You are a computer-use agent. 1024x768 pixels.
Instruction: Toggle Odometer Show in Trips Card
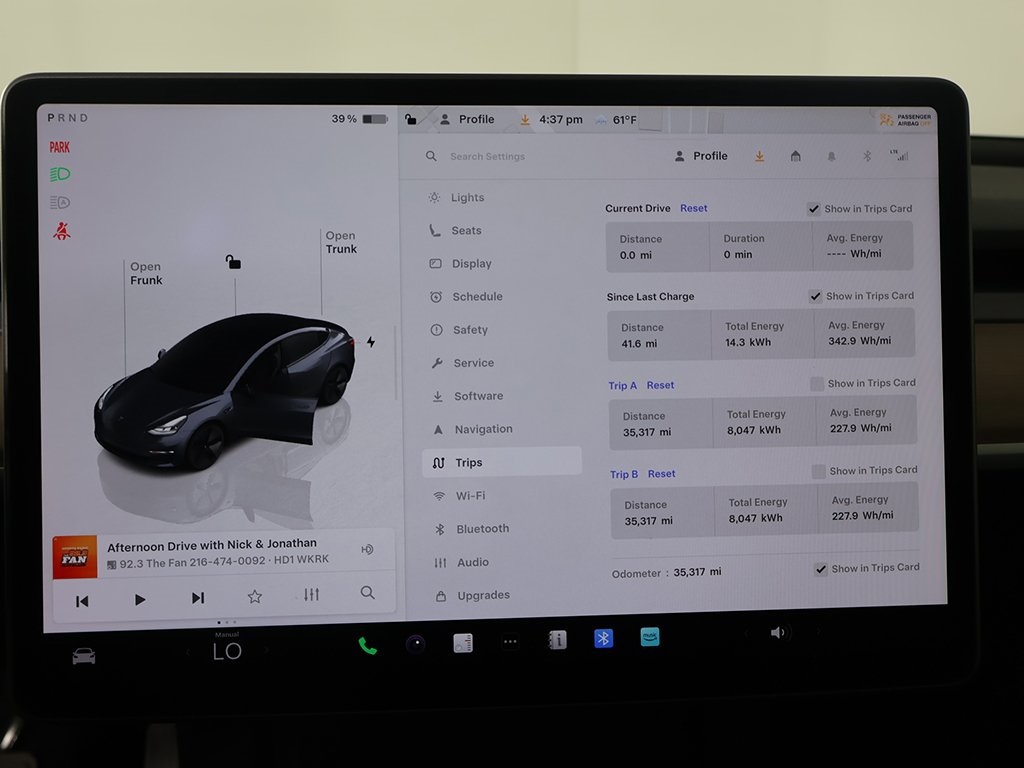pos(821,568)
